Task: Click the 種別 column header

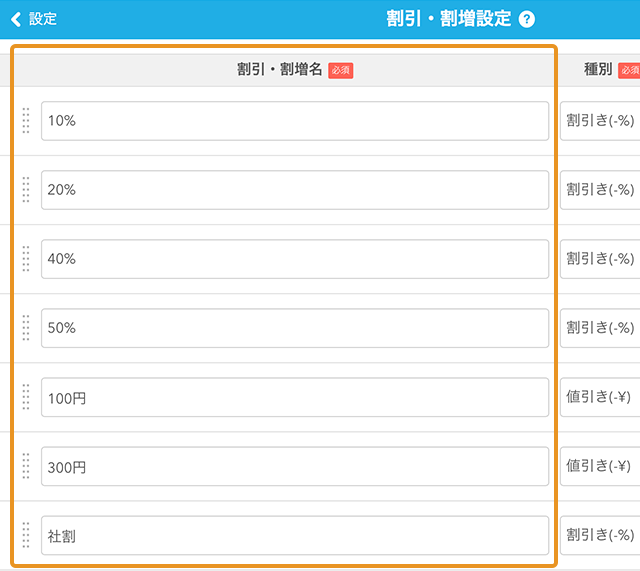Action: point(598,69)
